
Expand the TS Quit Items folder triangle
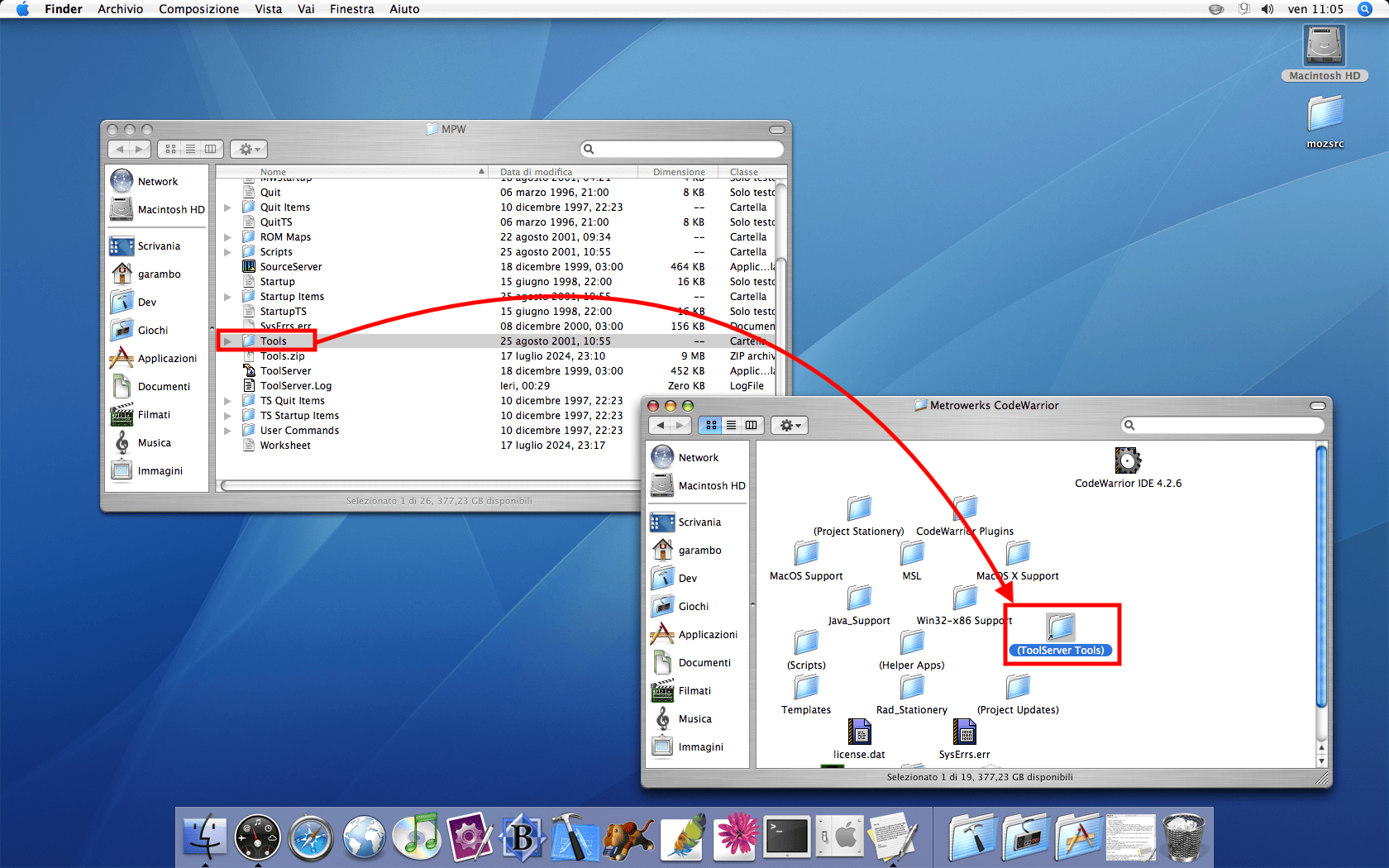click(x=227, y=401)
